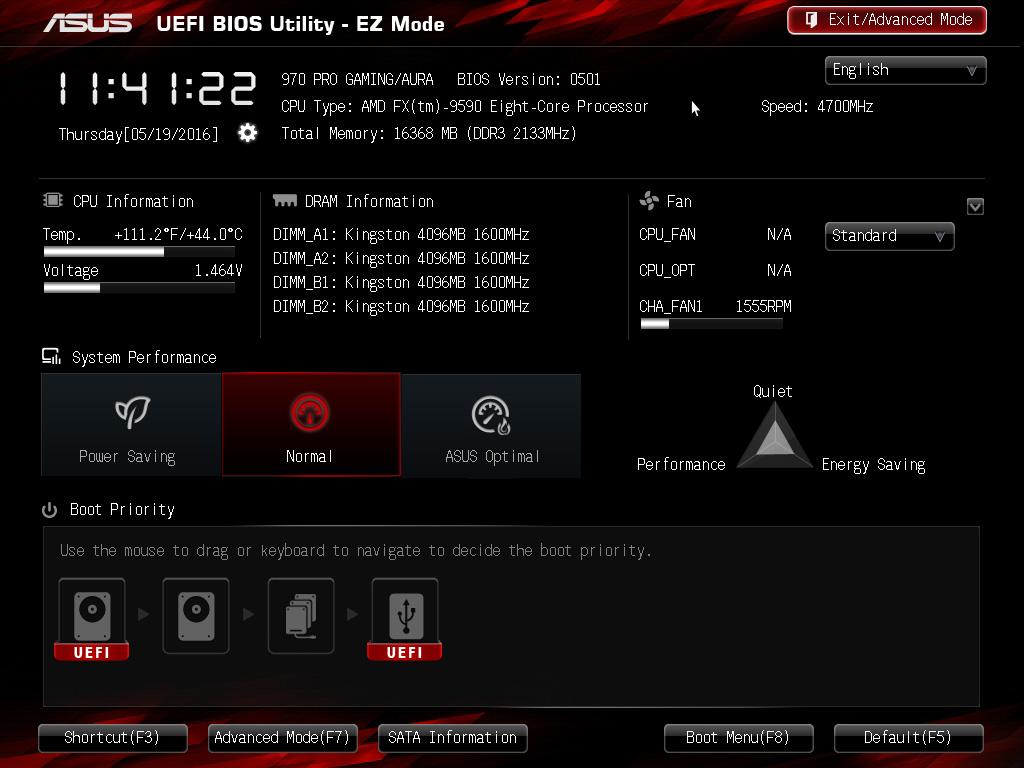The height and width of the screenshot is (768, 1024).
Task: Click the DRAM Information memory icon
Action: click(285, 200)
